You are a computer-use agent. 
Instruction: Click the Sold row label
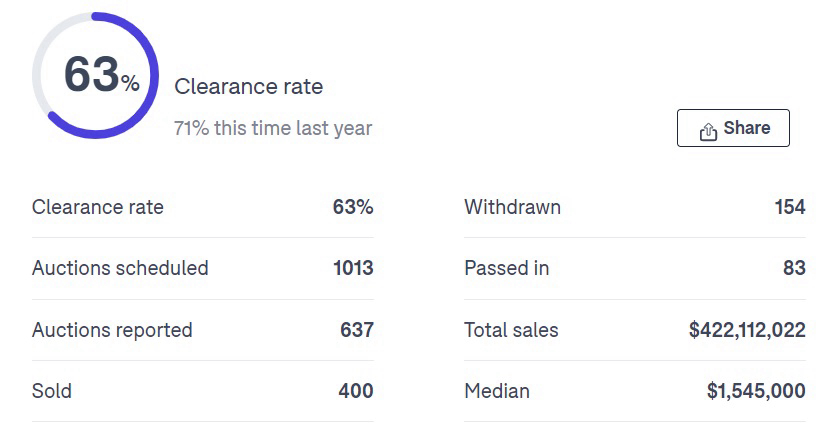pyautogui.click(x=52, y=391)
